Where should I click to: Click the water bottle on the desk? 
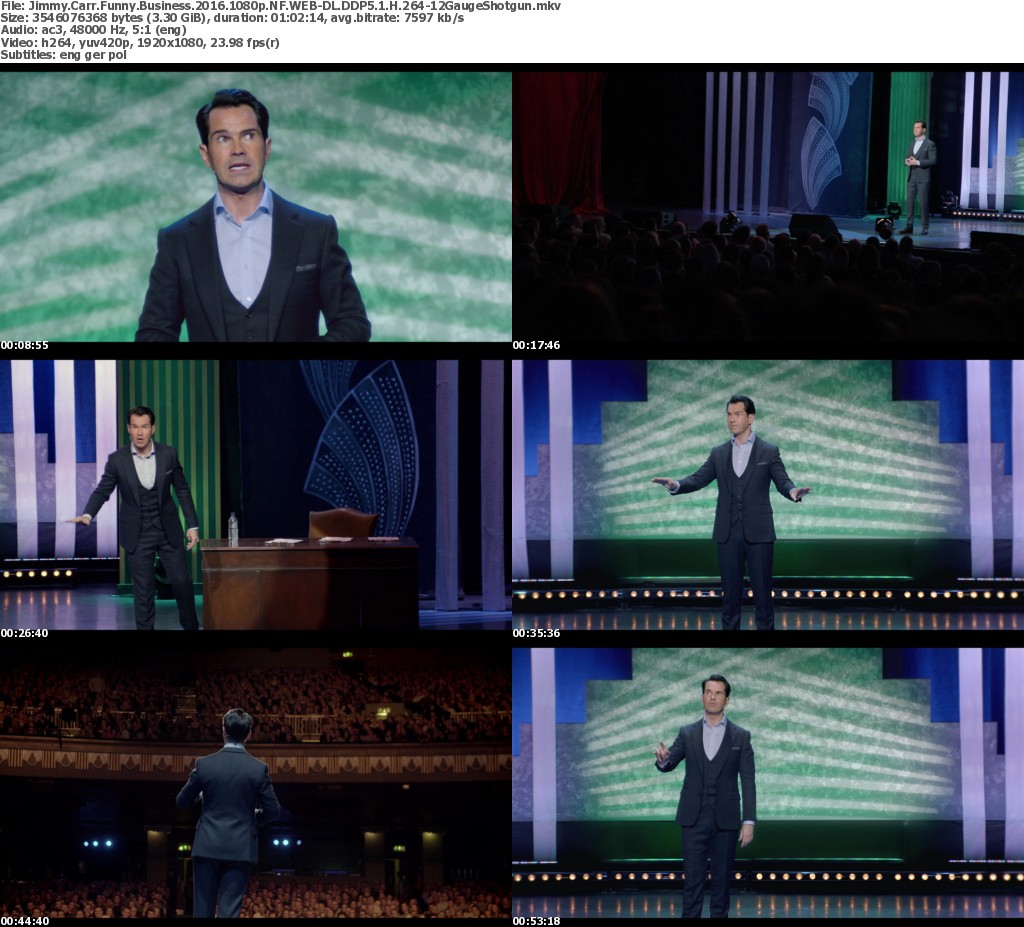(x=233, y=528)
